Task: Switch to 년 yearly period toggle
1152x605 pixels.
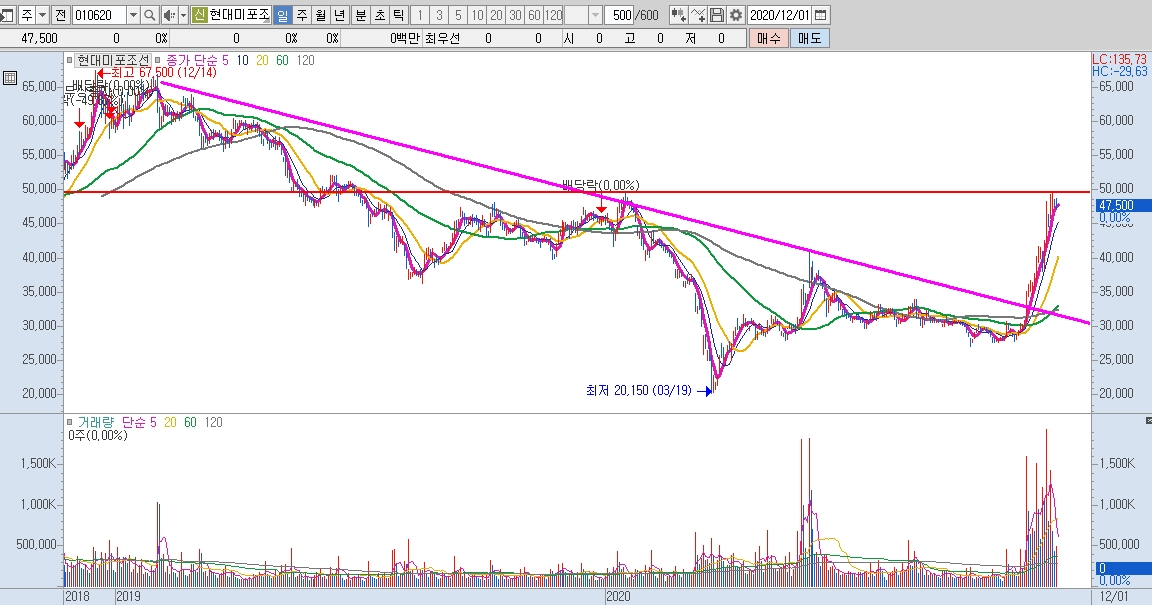Action: point(339,15)
